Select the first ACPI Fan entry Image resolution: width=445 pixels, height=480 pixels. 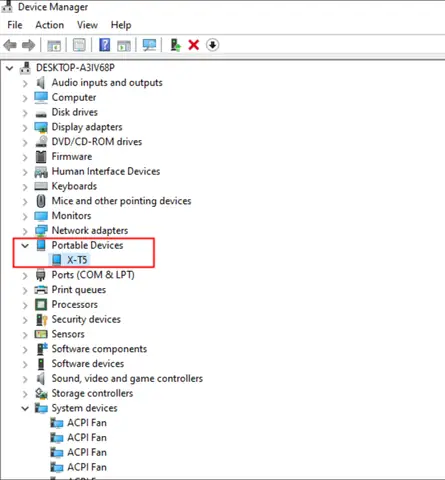87,423
